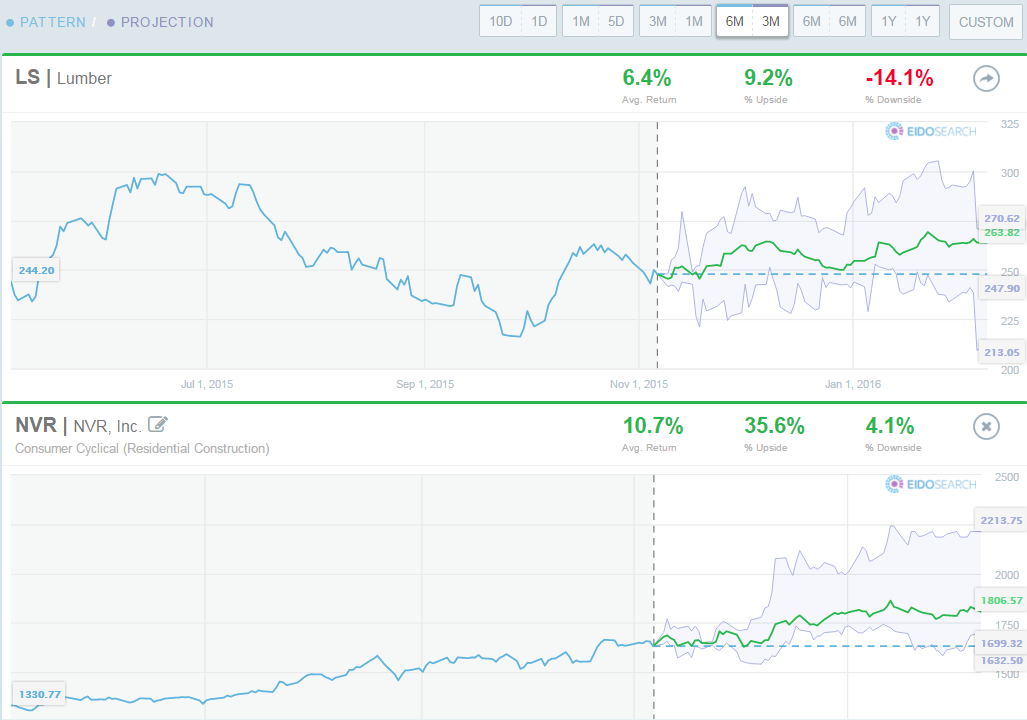1027x720 pixels.
Task: Click the share arrow icon for Lumber
Action: click(986, 79)
